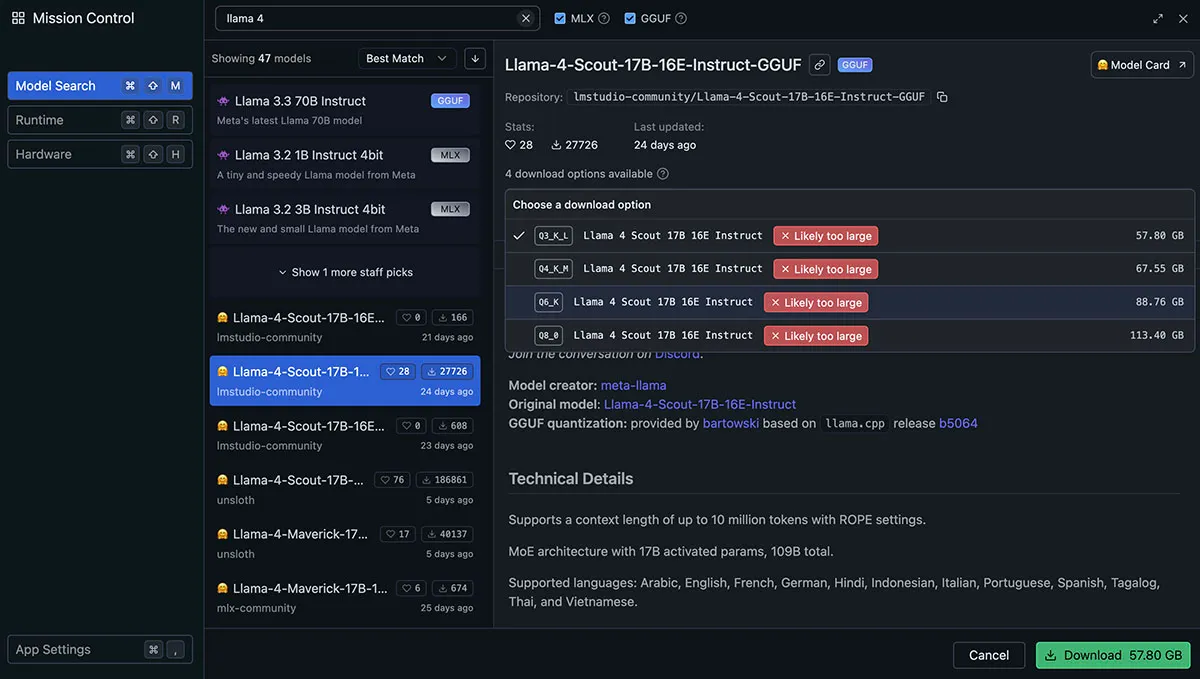This screenshot has height=679, width=1200.
Task: Click the Q8_0 quantization tag
Action: point(549,336)
